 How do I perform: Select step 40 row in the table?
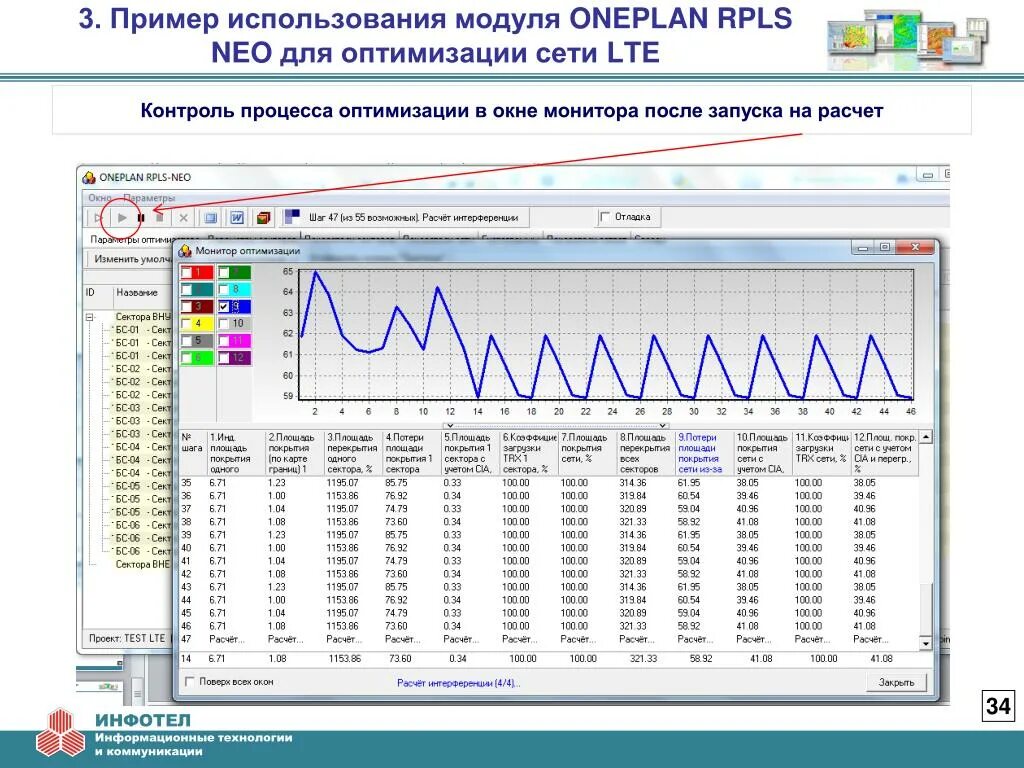[x=549, y=548]
